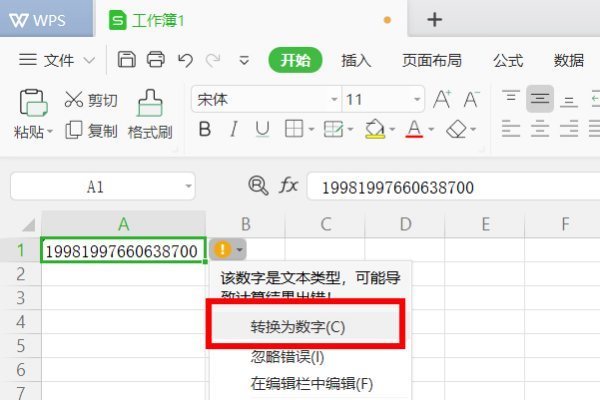Click the Print icon in quick toolbar
This screenshot has height=400, width=600.
(156, 59)
